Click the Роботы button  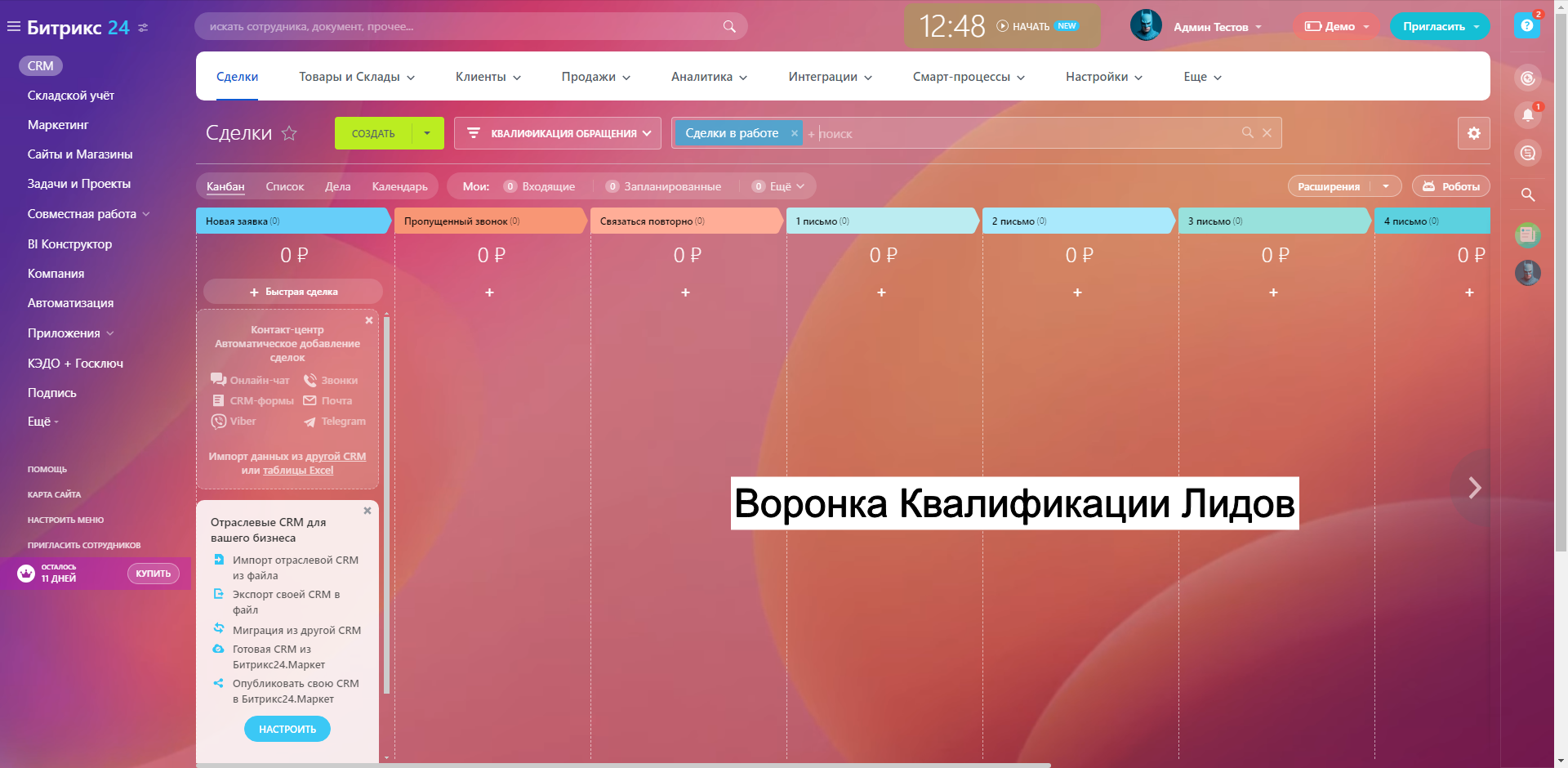(x=1451, y=186)
